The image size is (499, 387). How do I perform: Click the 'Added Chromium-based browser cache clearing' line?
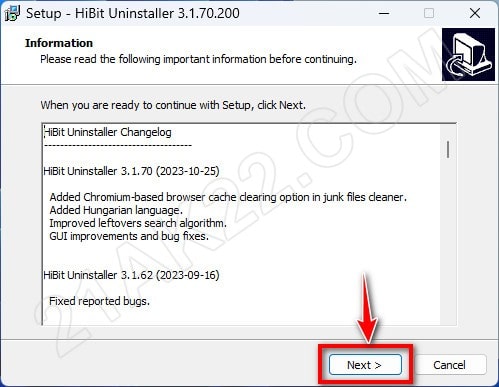228,197
